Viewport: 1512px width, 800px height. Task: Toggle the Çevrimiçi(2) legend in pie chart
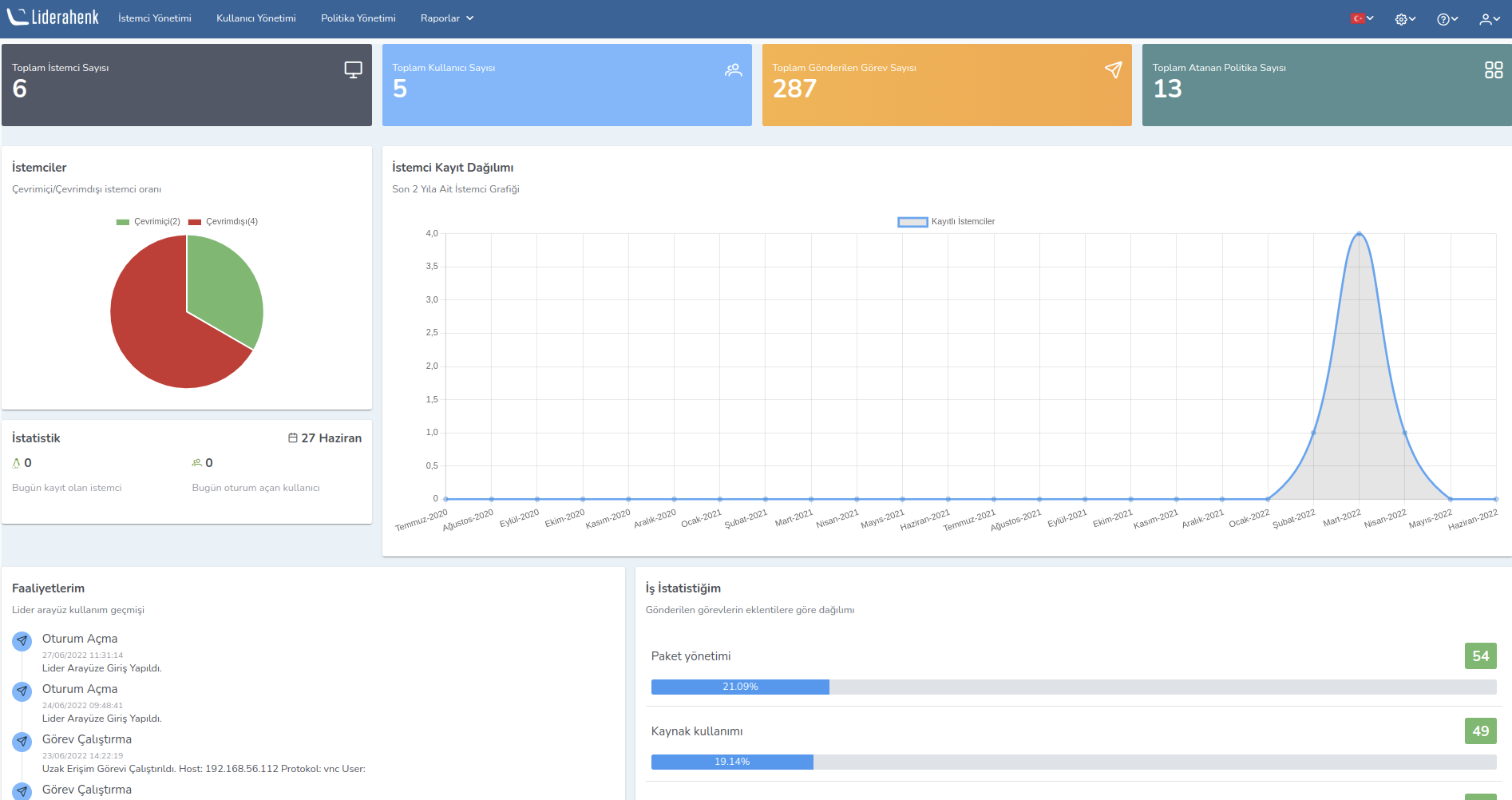coord(148,222)
